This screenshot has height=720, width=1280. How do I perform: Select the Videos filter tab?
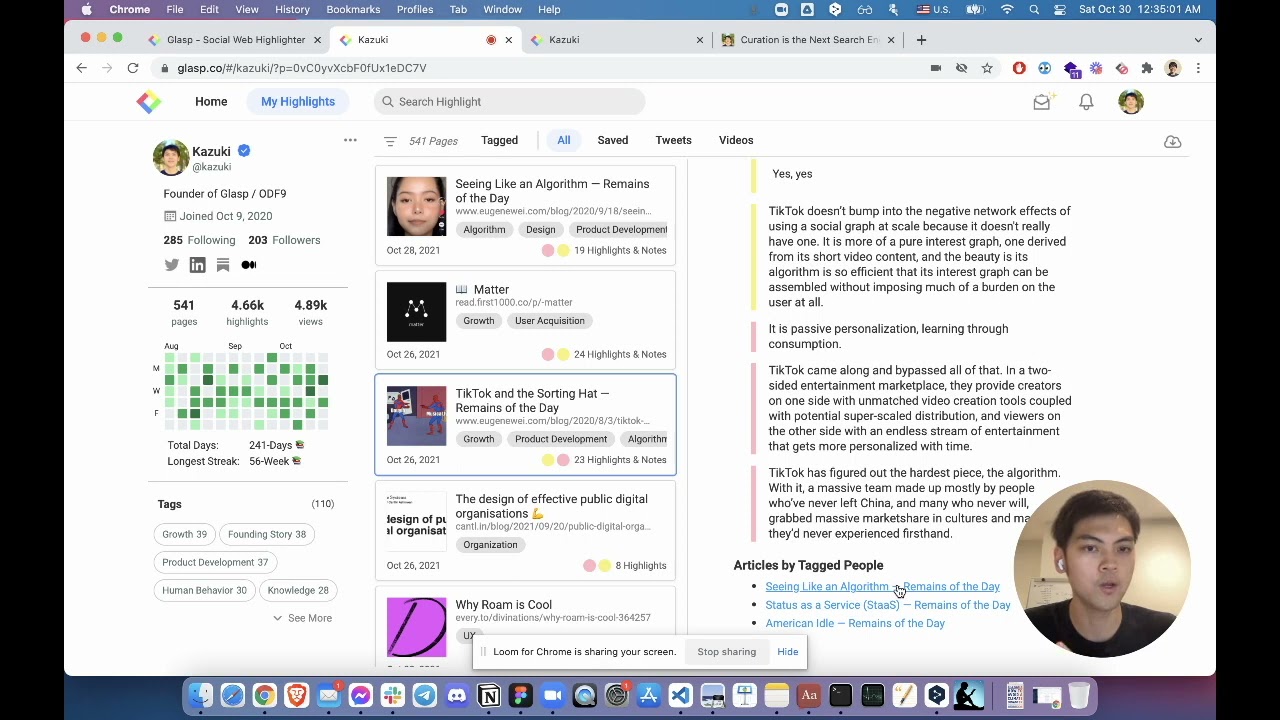click(x=736, y=140)
